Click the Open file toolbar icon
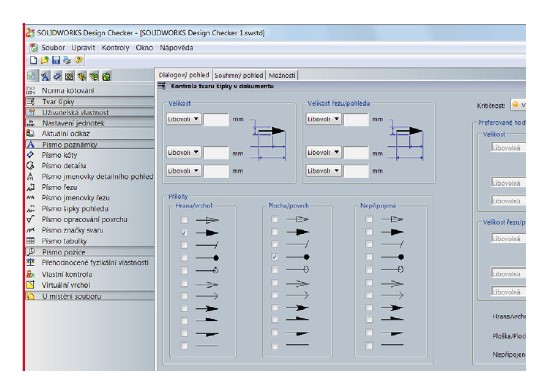552x385 pixels. pyautogui.click(x=44, y=60)
